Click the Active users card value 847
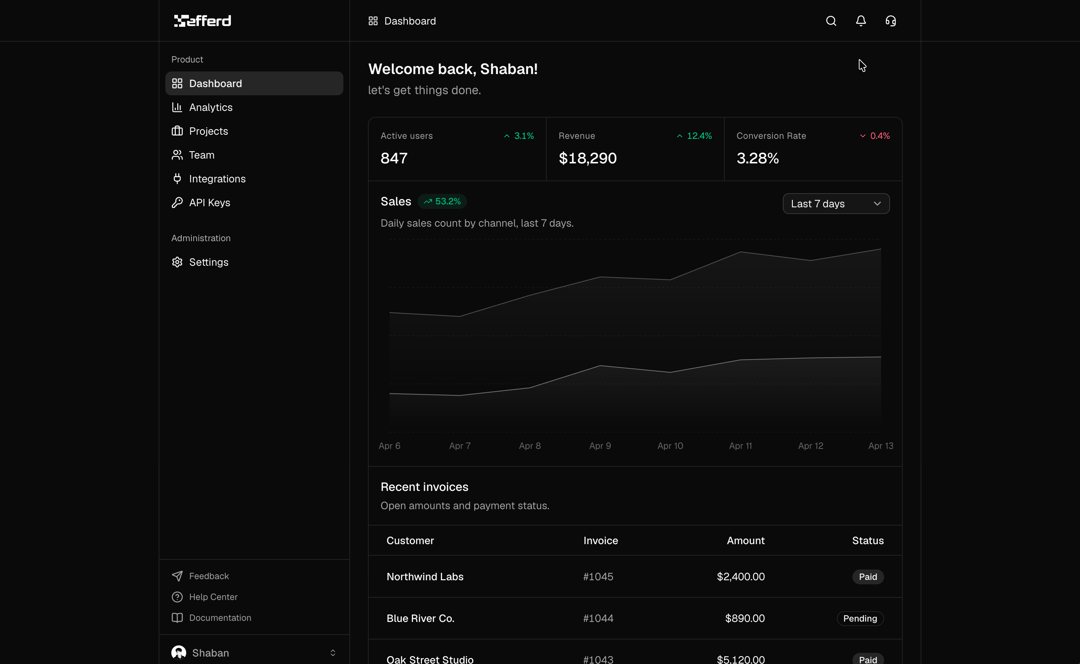 point(394,158)
